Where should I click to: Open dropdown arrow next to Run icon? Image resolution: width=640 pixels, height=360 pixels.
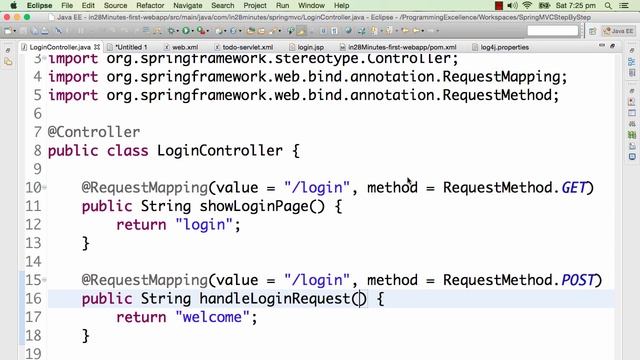192,31
